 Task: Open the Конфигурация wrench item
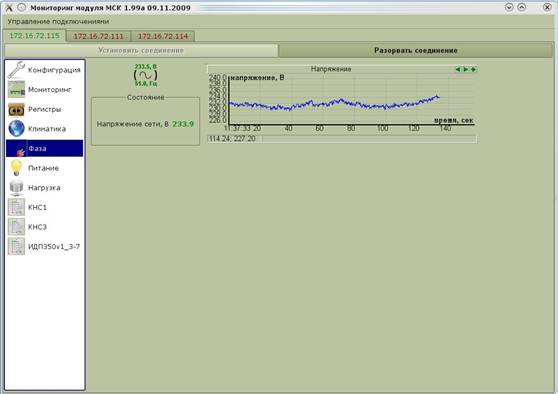[44, 70]
